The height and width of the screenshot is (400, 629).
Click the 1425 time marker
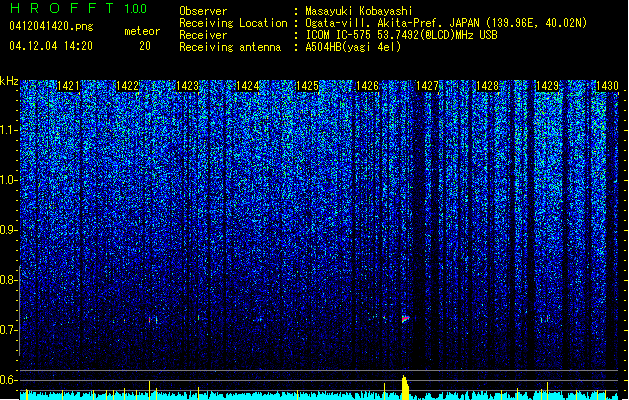click(x=307, y=86)
